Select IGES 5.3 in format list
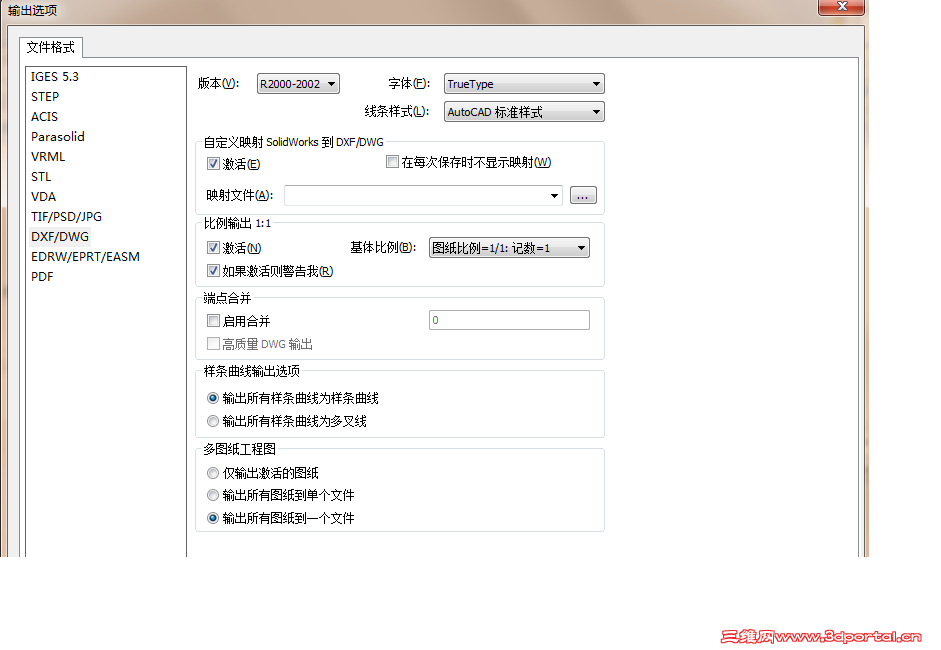This screenshot has width=941, height=650. (55, 77)
